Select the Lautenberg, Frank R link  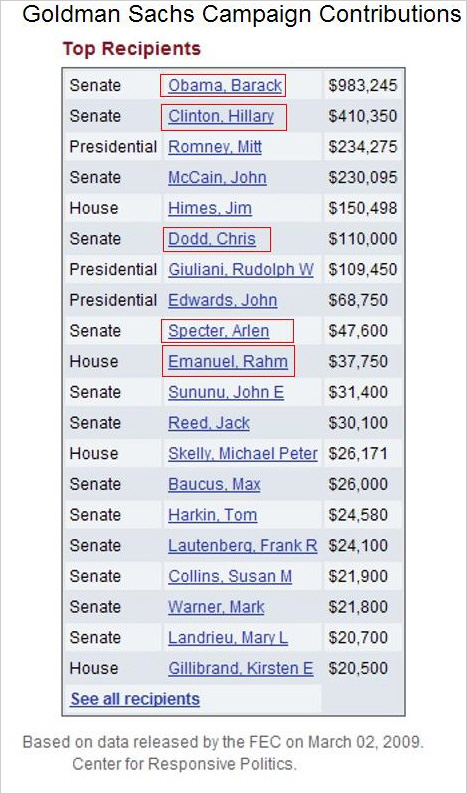pos(243,546)
